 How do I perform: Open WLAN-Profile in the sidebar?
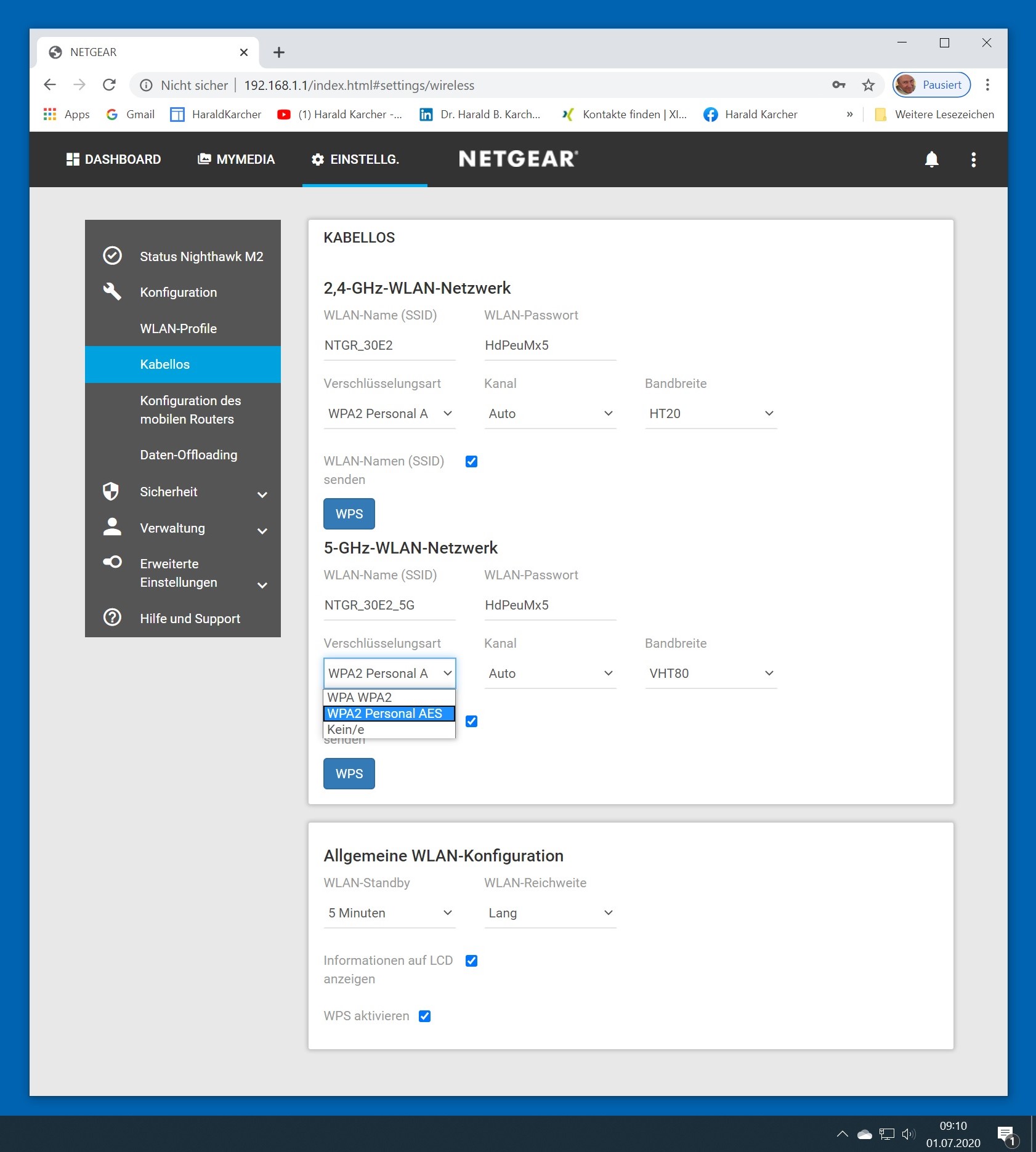coord(178,328)
